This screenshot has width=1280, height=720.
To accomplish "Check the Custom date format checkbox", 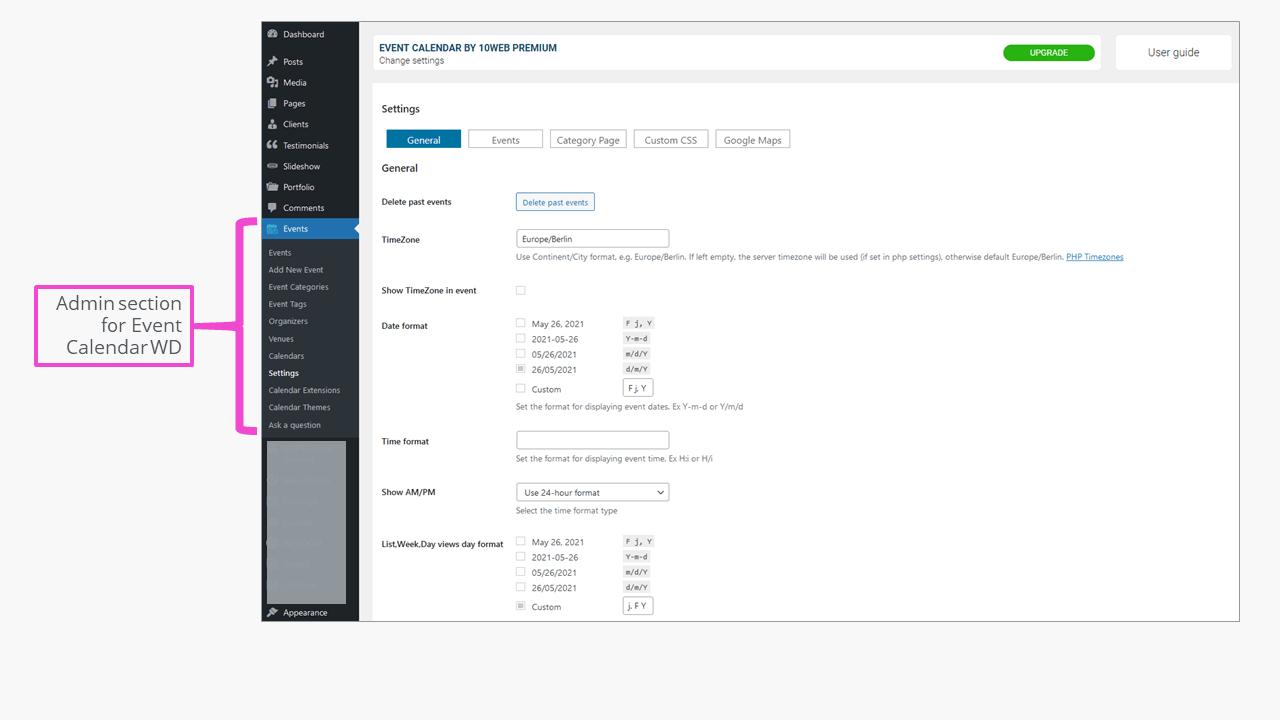I will tap(520, 388).
